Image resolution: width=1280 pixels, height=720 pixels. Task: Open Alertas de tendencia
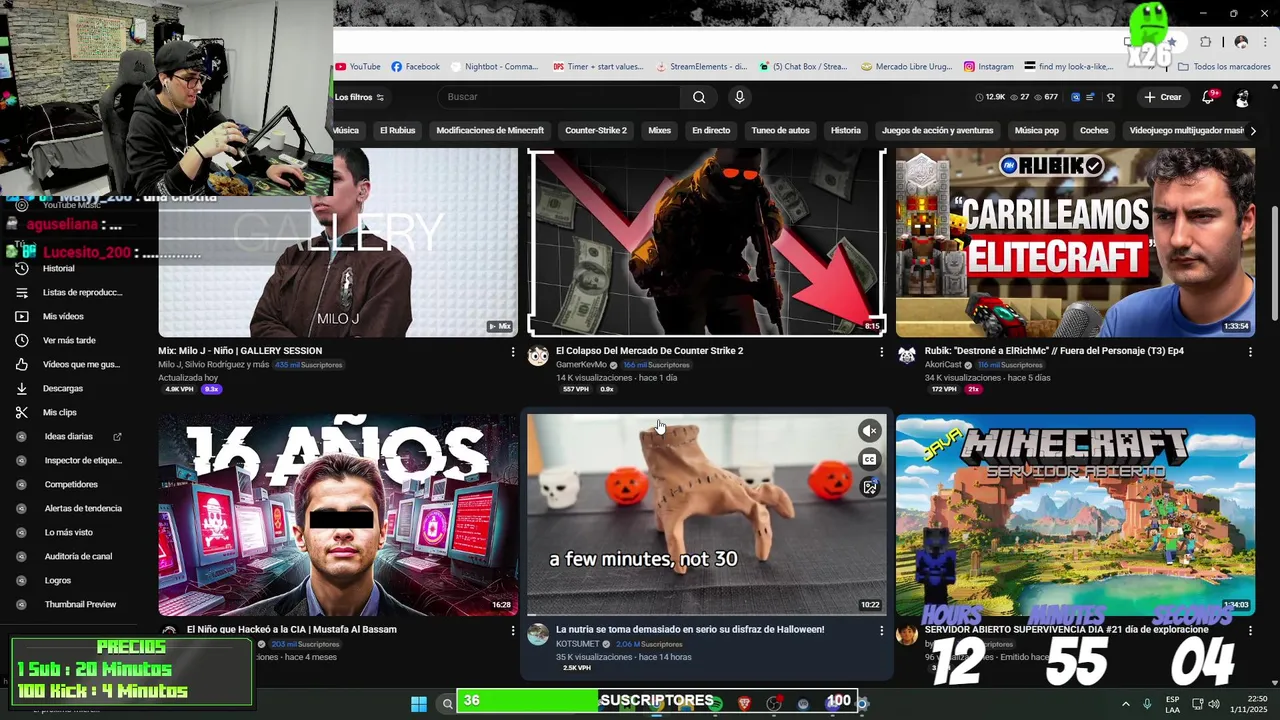point(83,508)
